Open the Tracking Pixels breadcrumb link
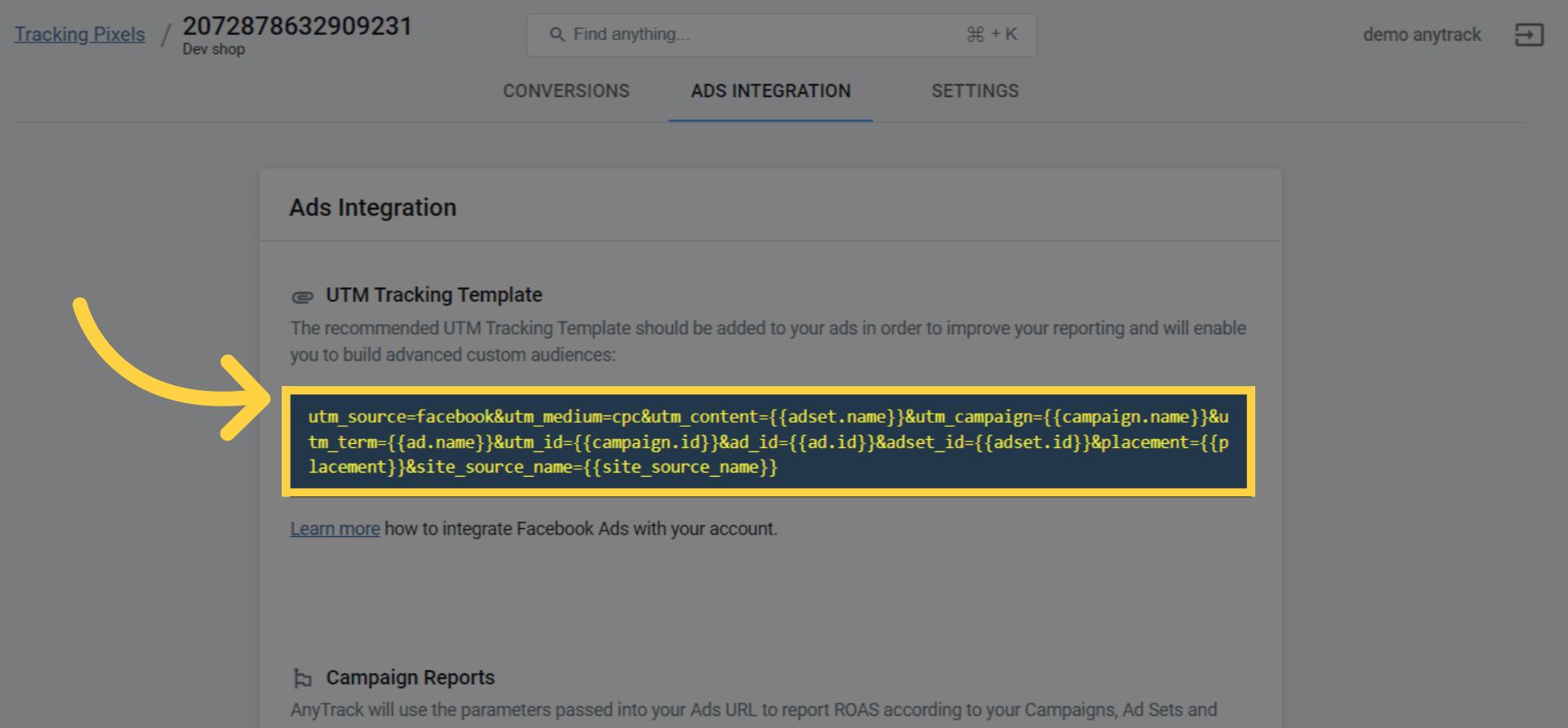1568x728 pixels. (79, 34)
